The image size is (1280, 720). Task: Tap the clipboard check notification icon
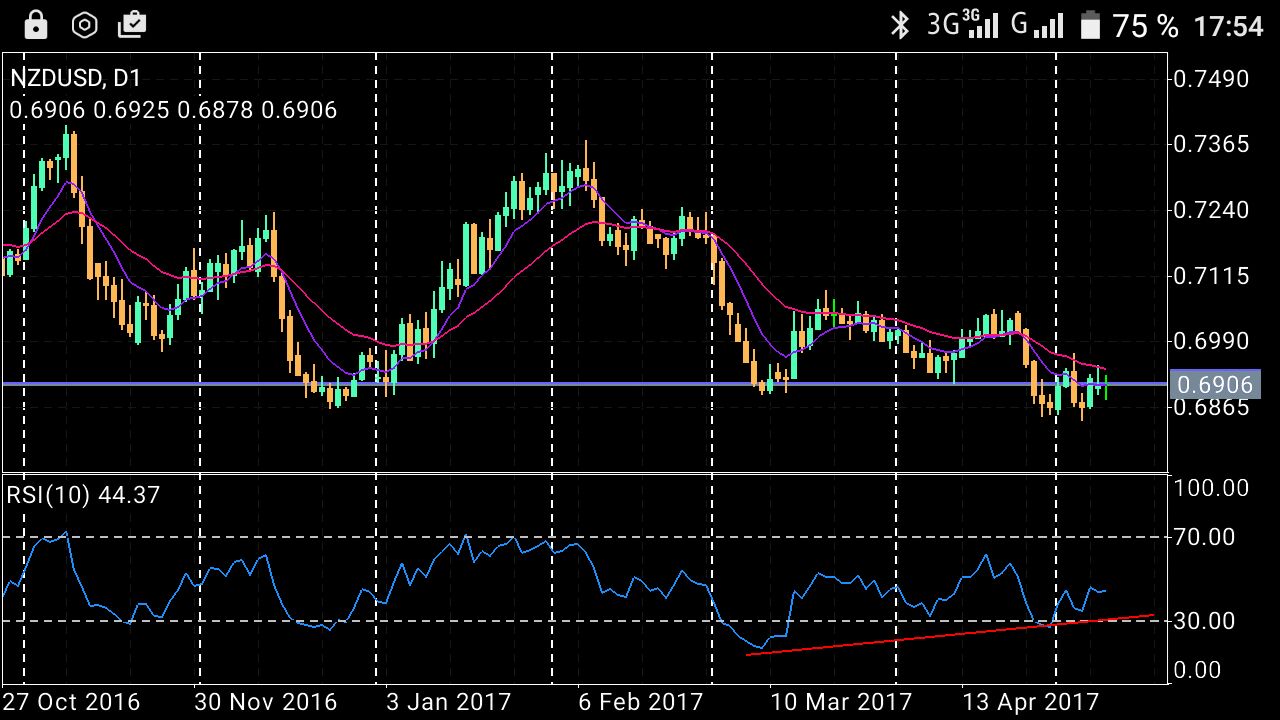(132, 25)
